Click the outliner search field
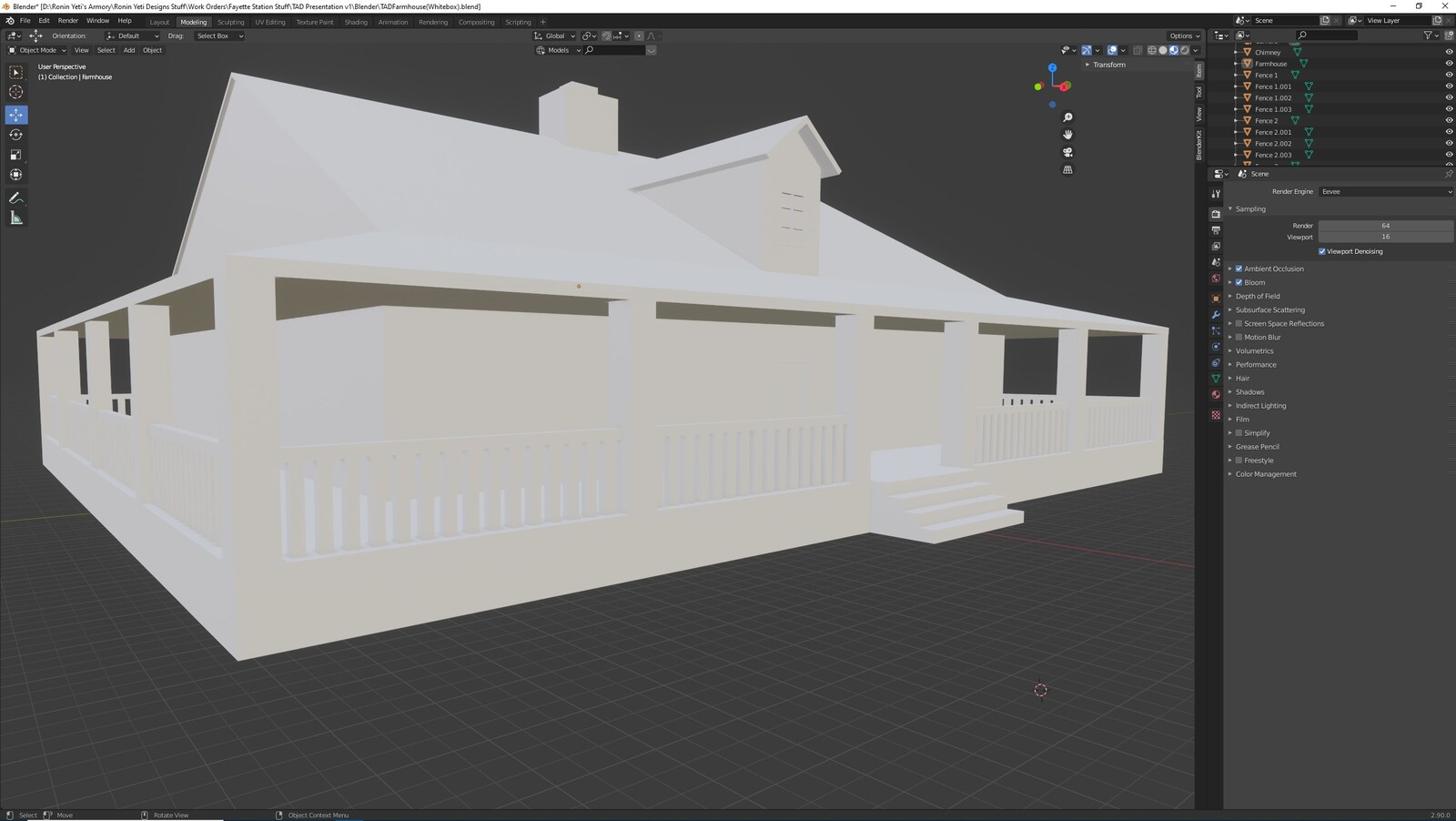Screen dimensions: 1456x821 tap(1327, 35)
